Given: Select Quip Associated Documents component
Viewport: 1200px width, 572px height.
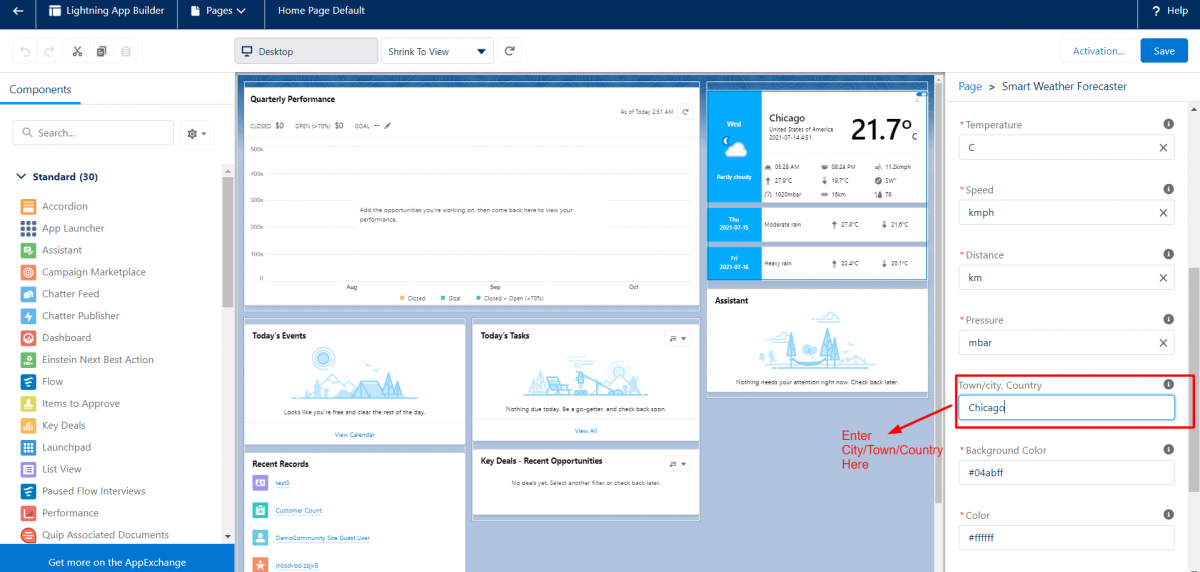Looking at the screenshot, I should pos(95,535).
